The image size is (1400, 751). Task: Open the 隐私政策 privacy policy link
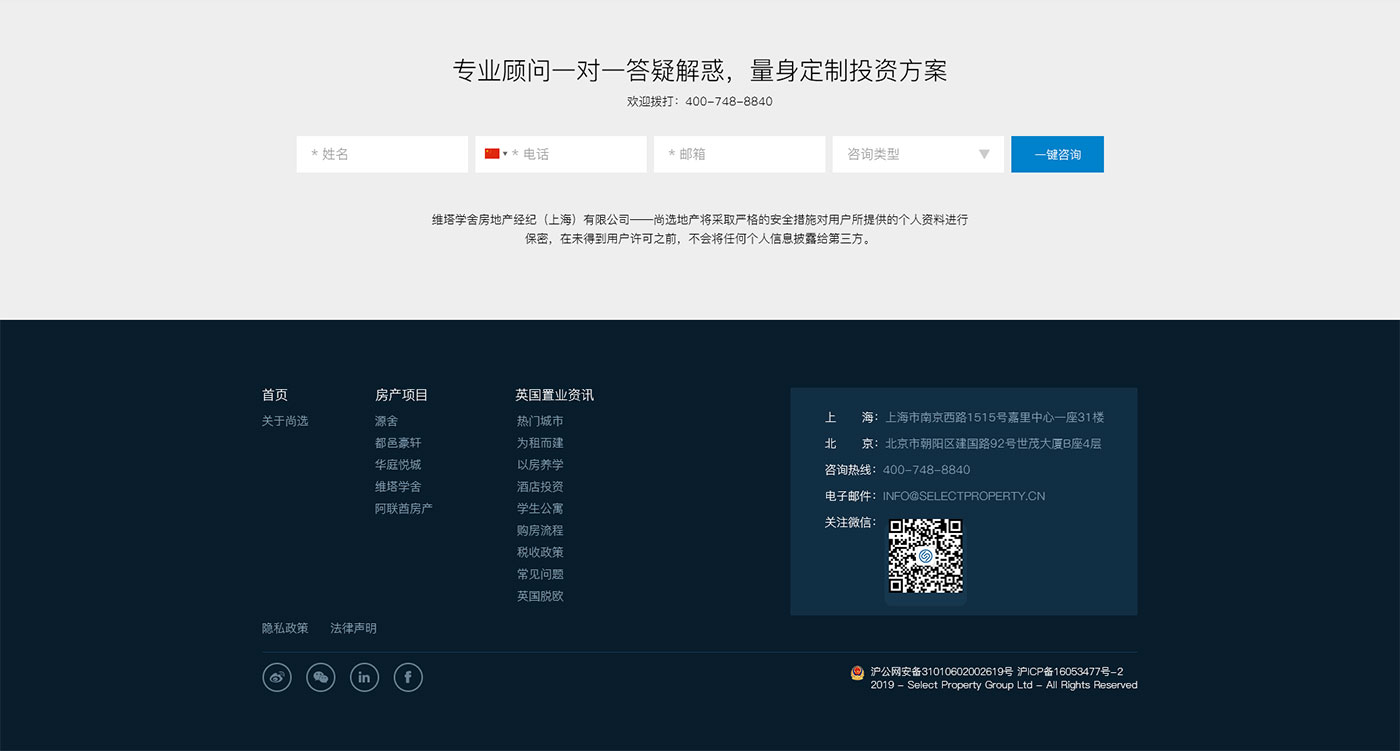(x=285, y=628)
